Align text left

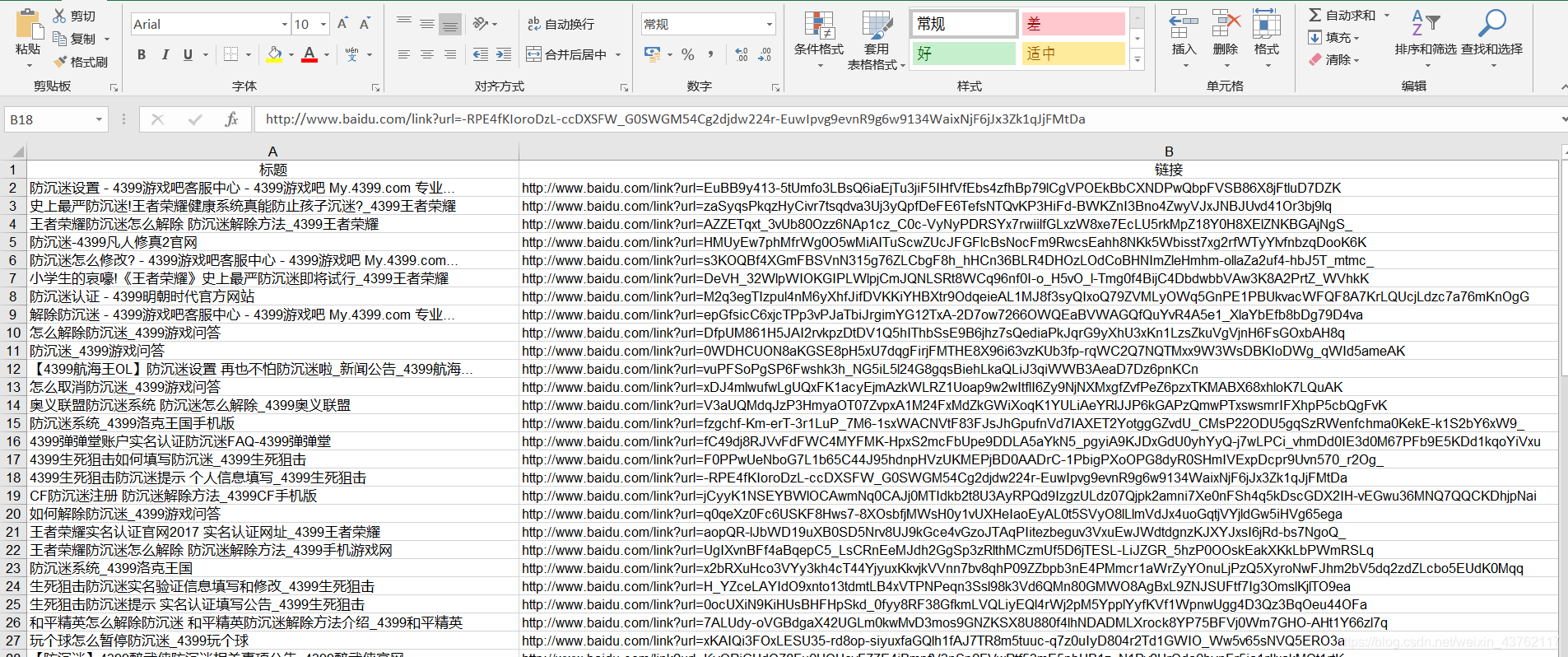click(x=403, y=54)
